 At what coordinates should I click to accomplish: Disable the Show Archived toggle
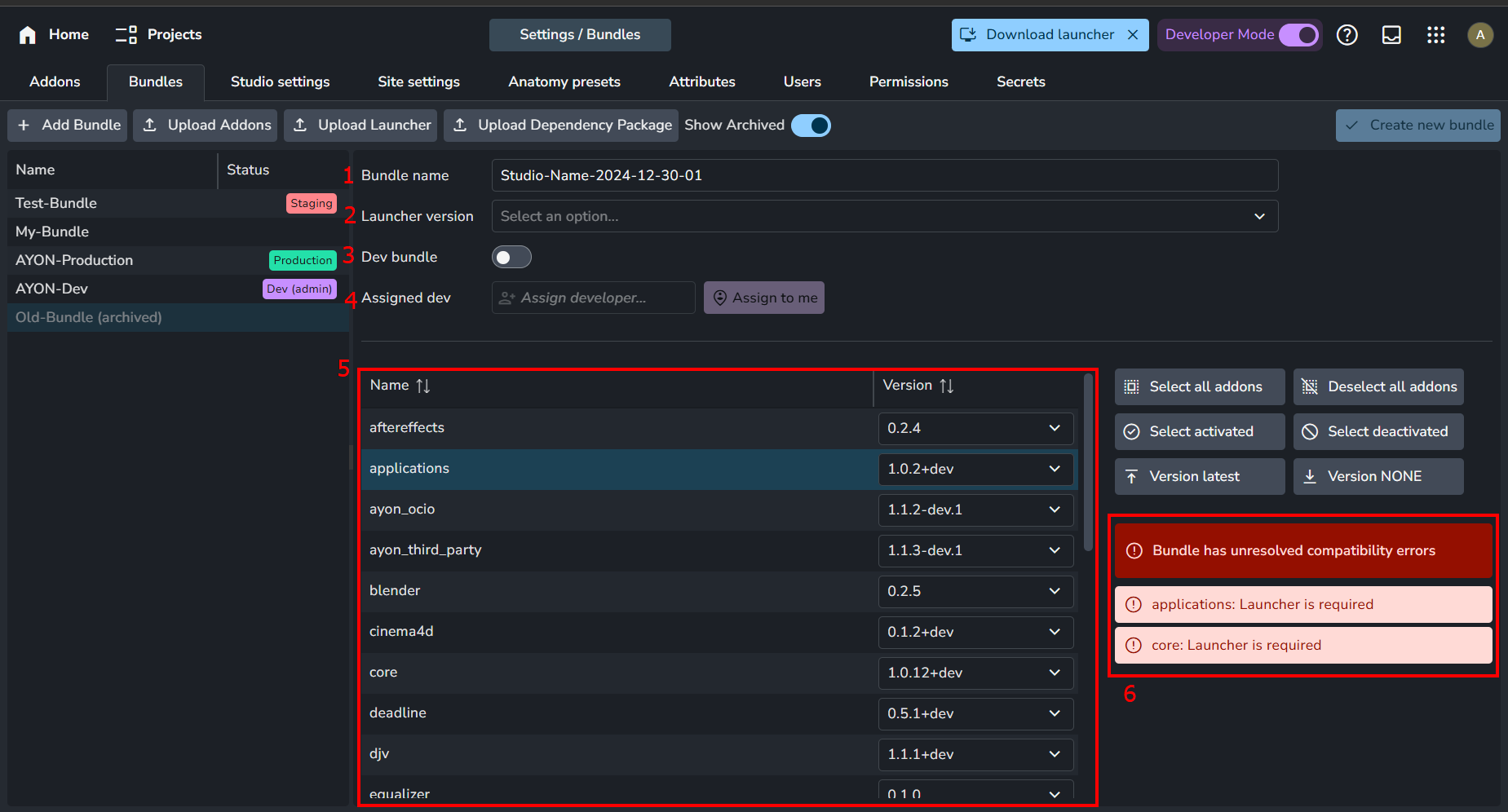(x=811, y=126)
